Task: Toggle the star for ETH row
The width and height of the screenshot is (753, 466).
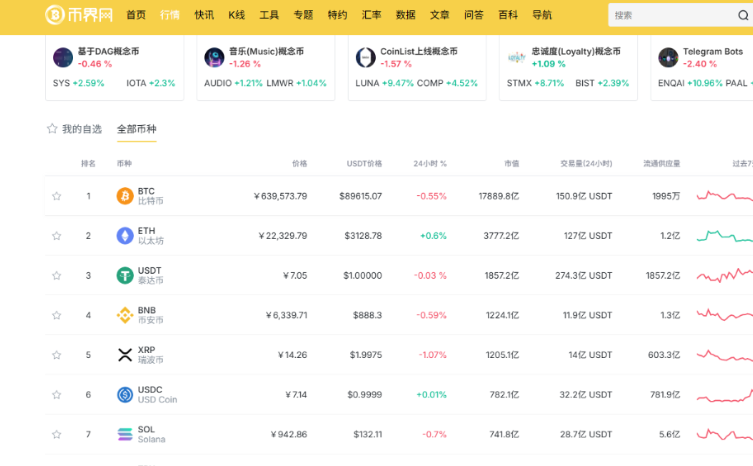Action: tap(57, 236)
